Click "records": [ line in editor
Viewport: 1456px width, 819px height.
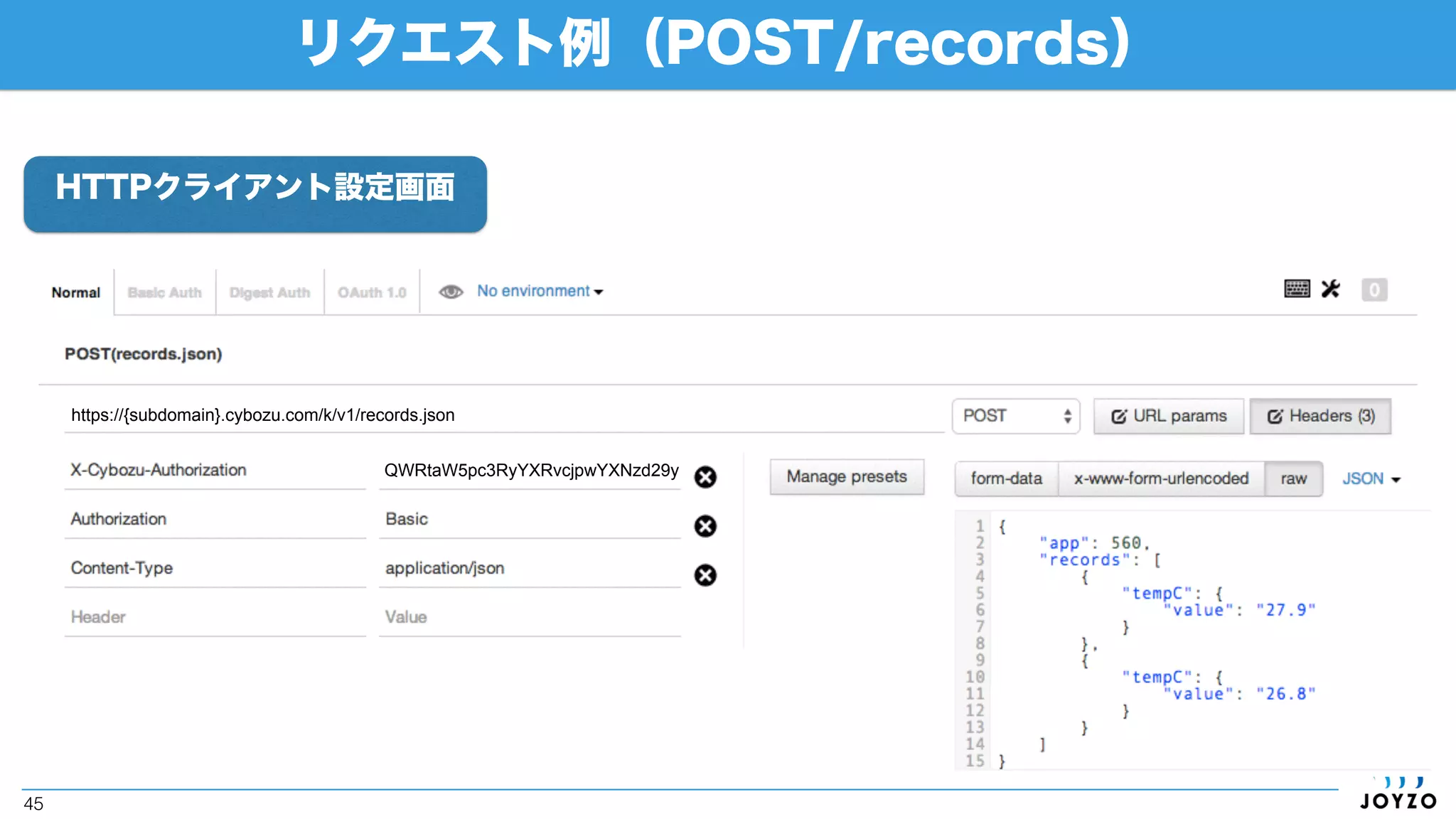tap(1100, 560)
